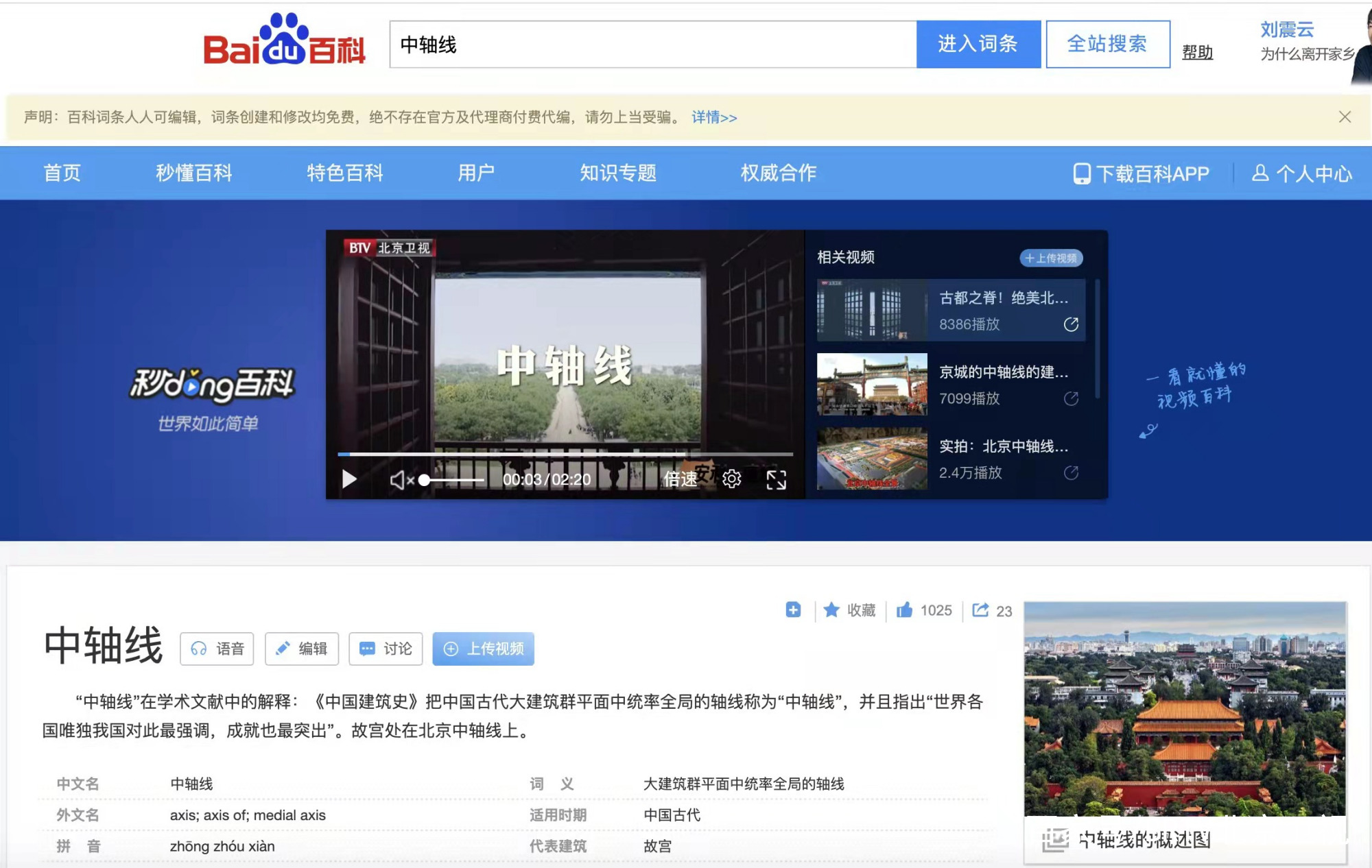Open the 中轴线 overview image
This screenshot has height=868, width=1372.
tap(1185, 709)
